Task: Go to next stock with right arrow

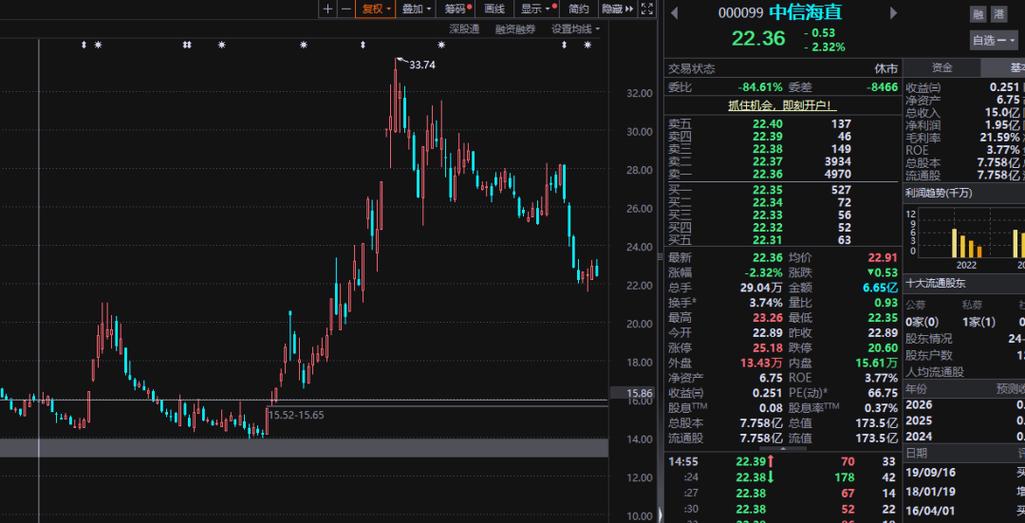Action: pyautogui.click(x=894, y=12)
